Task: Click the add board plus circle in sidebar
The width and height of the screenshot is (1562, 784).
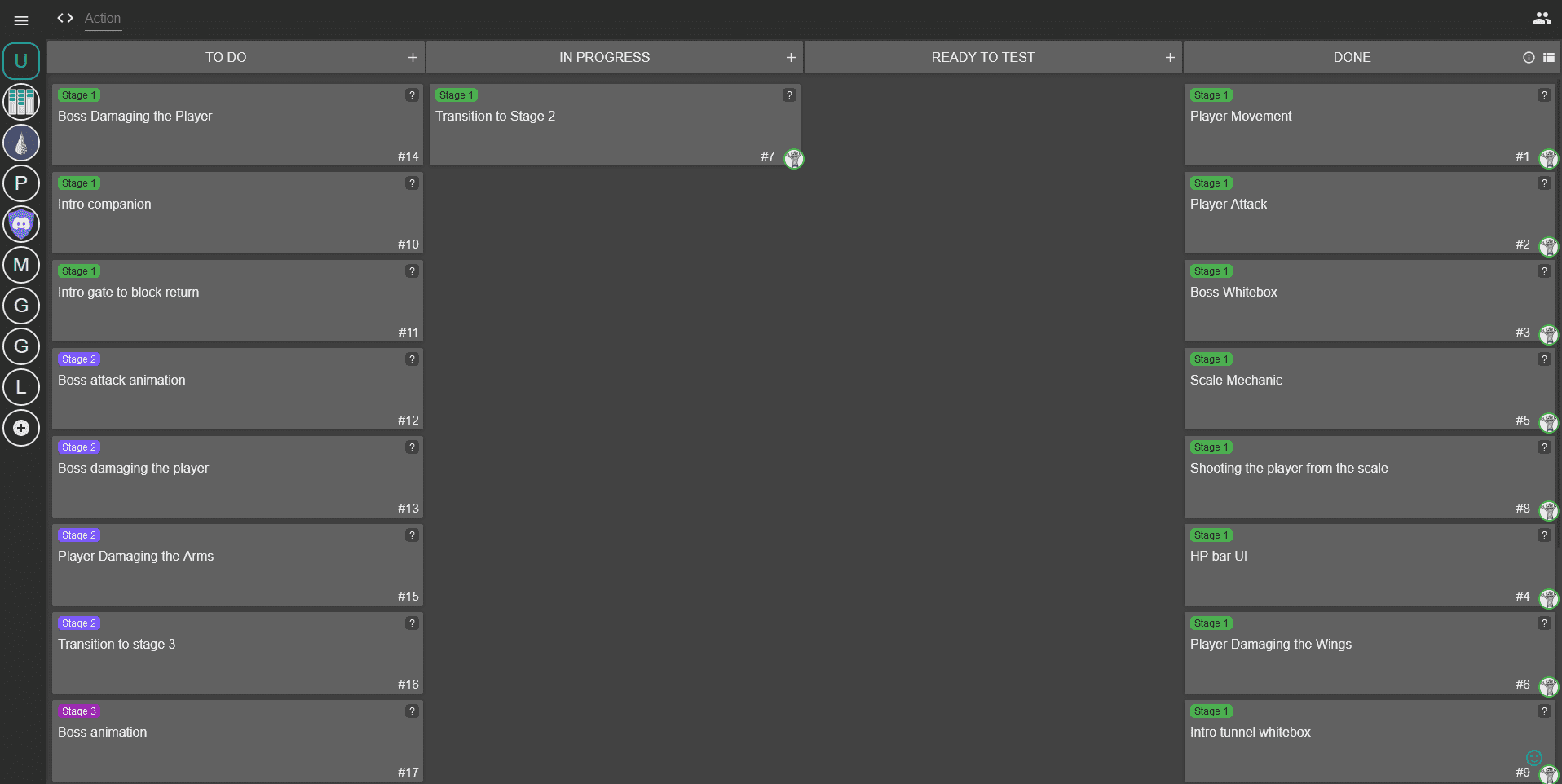Action: tap(21, 428)
